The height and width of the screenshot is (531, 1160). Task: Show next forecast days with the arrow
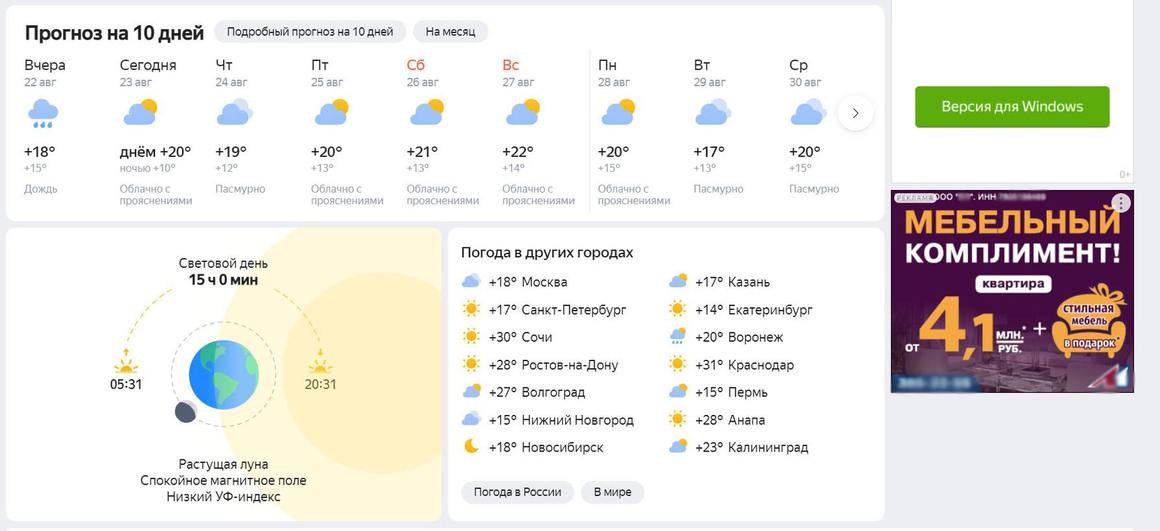(855, 113)
